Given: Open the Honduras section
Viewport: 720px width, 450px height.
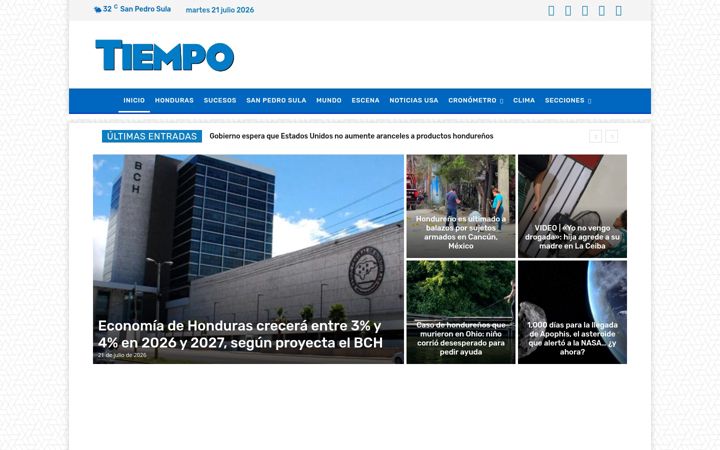Looking at the screenshot, I should tap(174, 101).
